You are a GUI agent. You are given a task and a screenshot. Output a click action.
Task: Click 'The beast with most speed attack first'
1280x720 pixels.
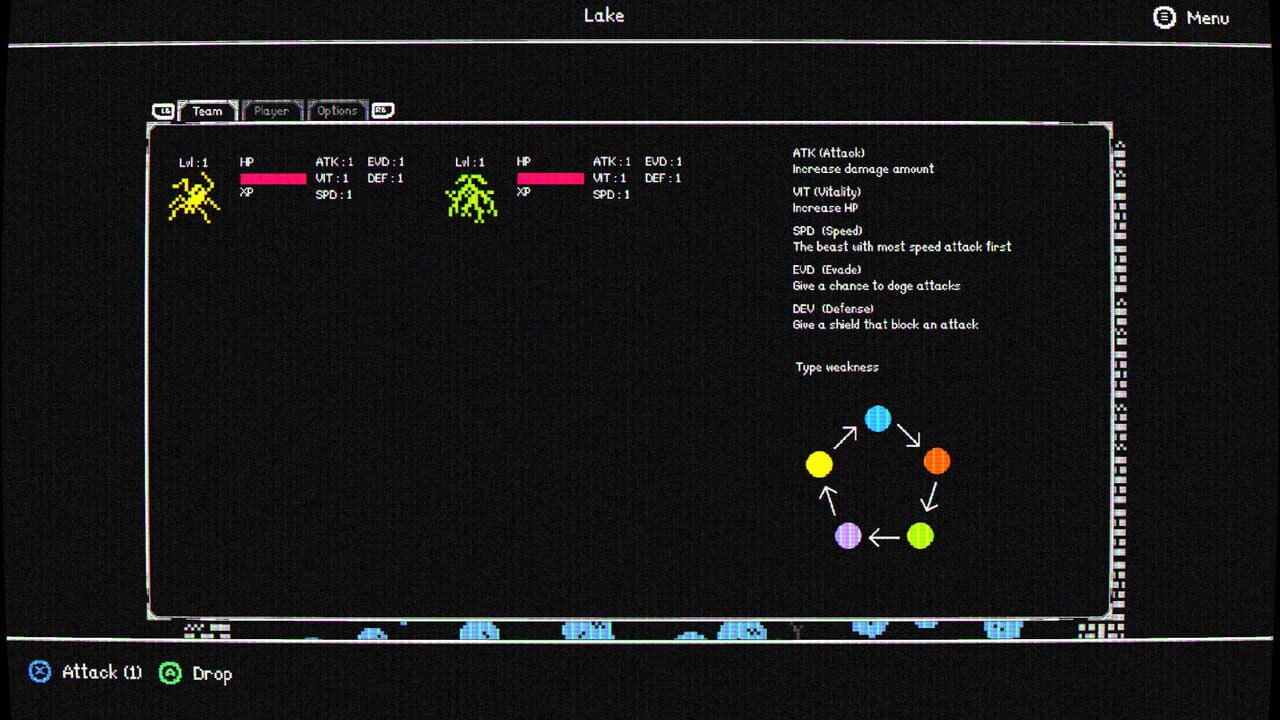coord(902,247)
